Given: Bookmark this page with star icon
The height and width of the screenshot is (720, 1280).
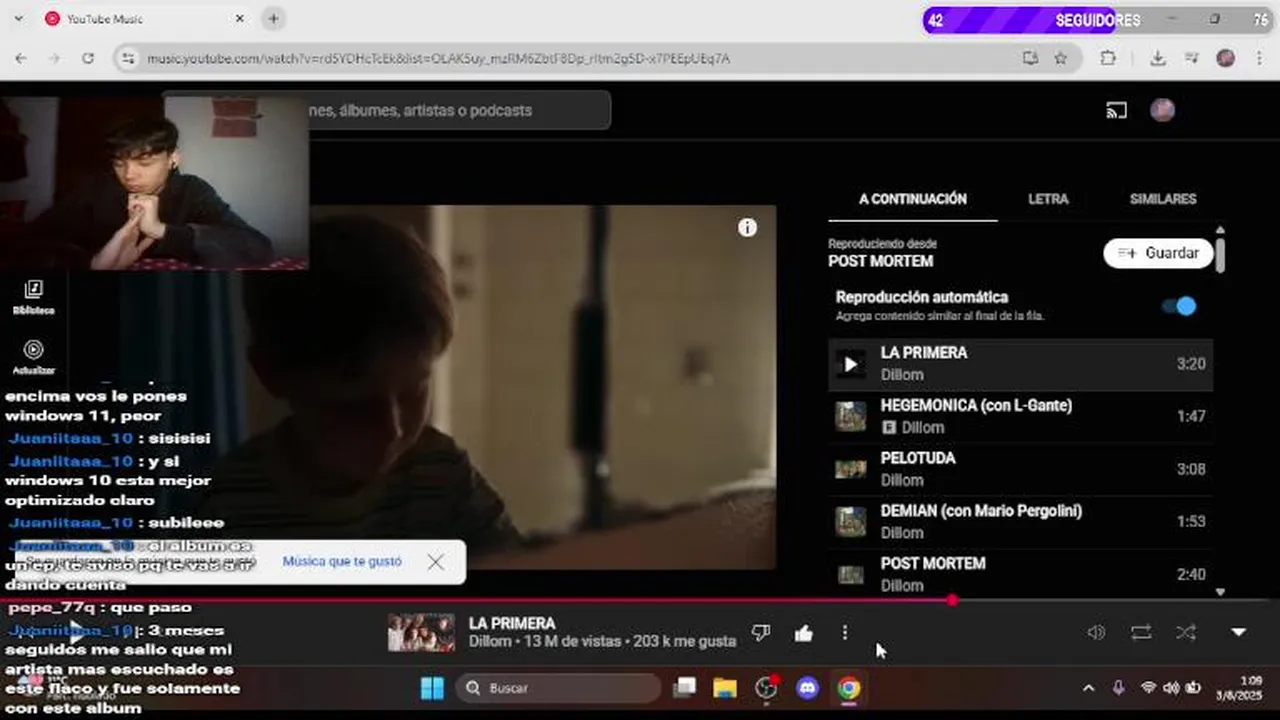Looking at the screenshot, I should pos(1061,59).
